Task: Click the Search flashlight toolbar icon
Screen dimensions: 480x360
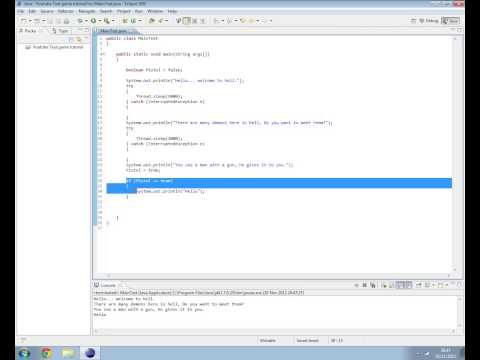Action: tap(160, 21)
